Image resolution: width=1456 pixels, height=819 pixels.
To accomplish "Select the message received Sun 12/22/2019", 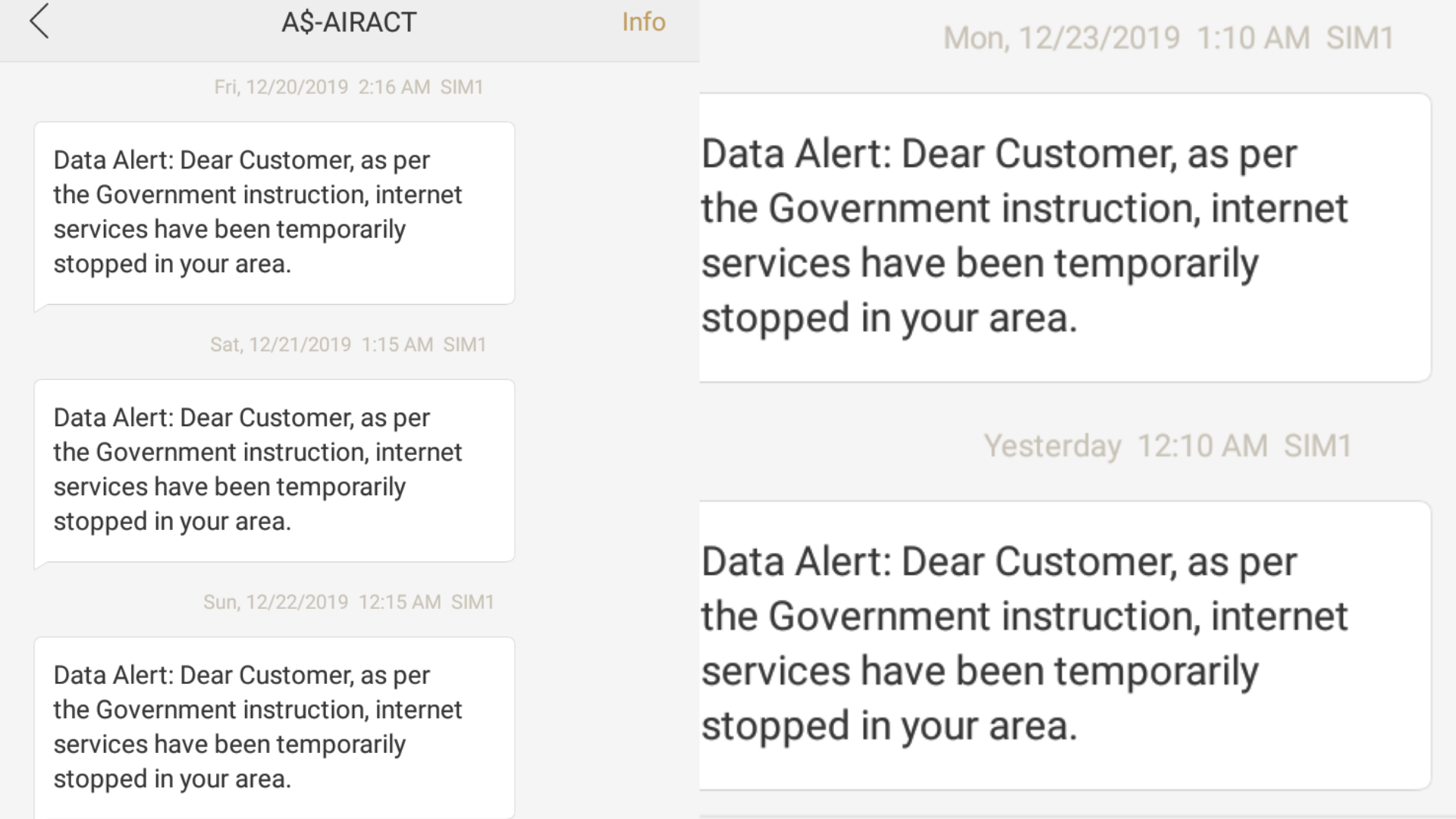I will coord(274,726).
